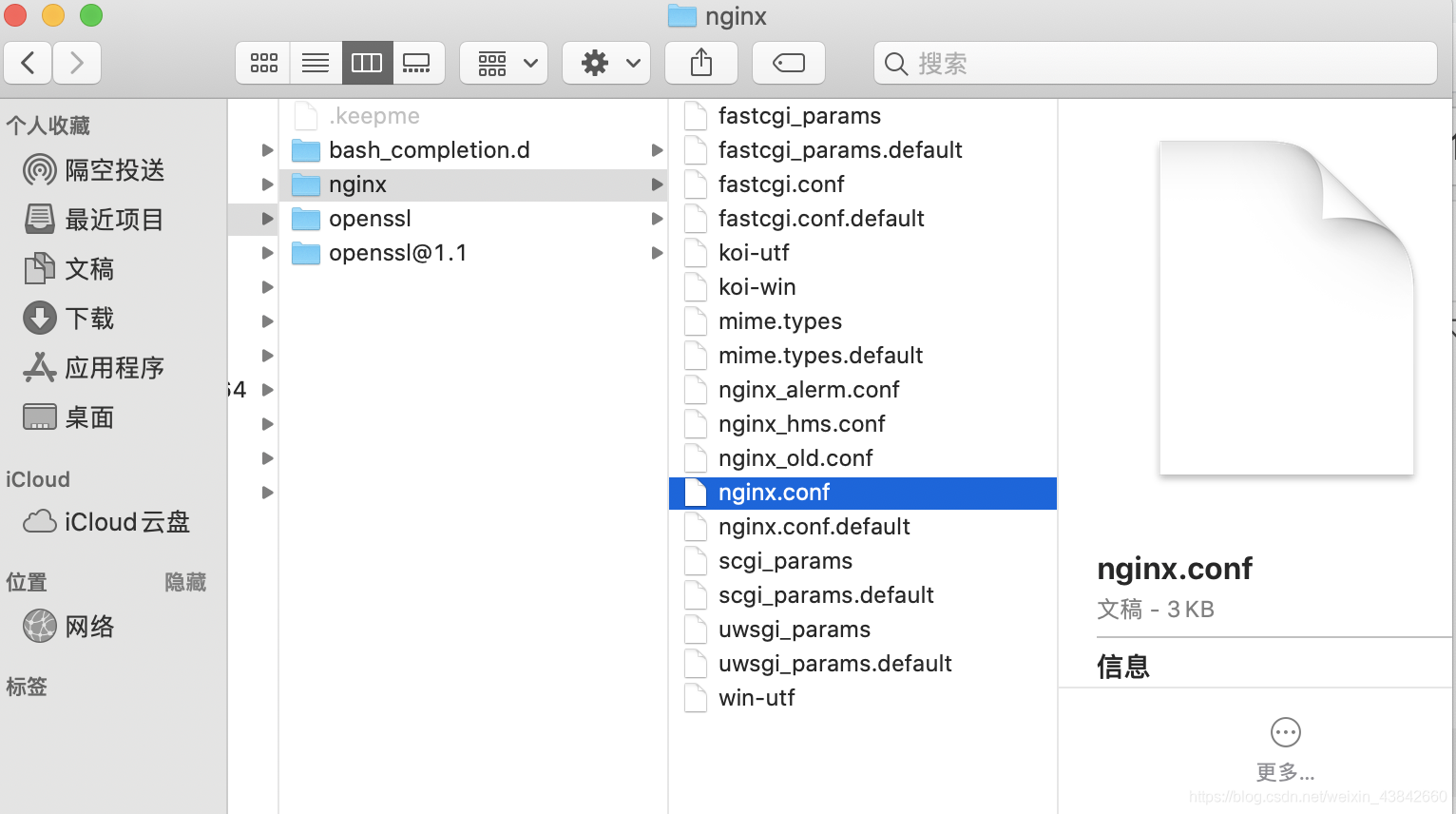This screenshot has height=814, width=1456.
Task: Click folder icon of openssl
Action: click(x=306, y=219)
